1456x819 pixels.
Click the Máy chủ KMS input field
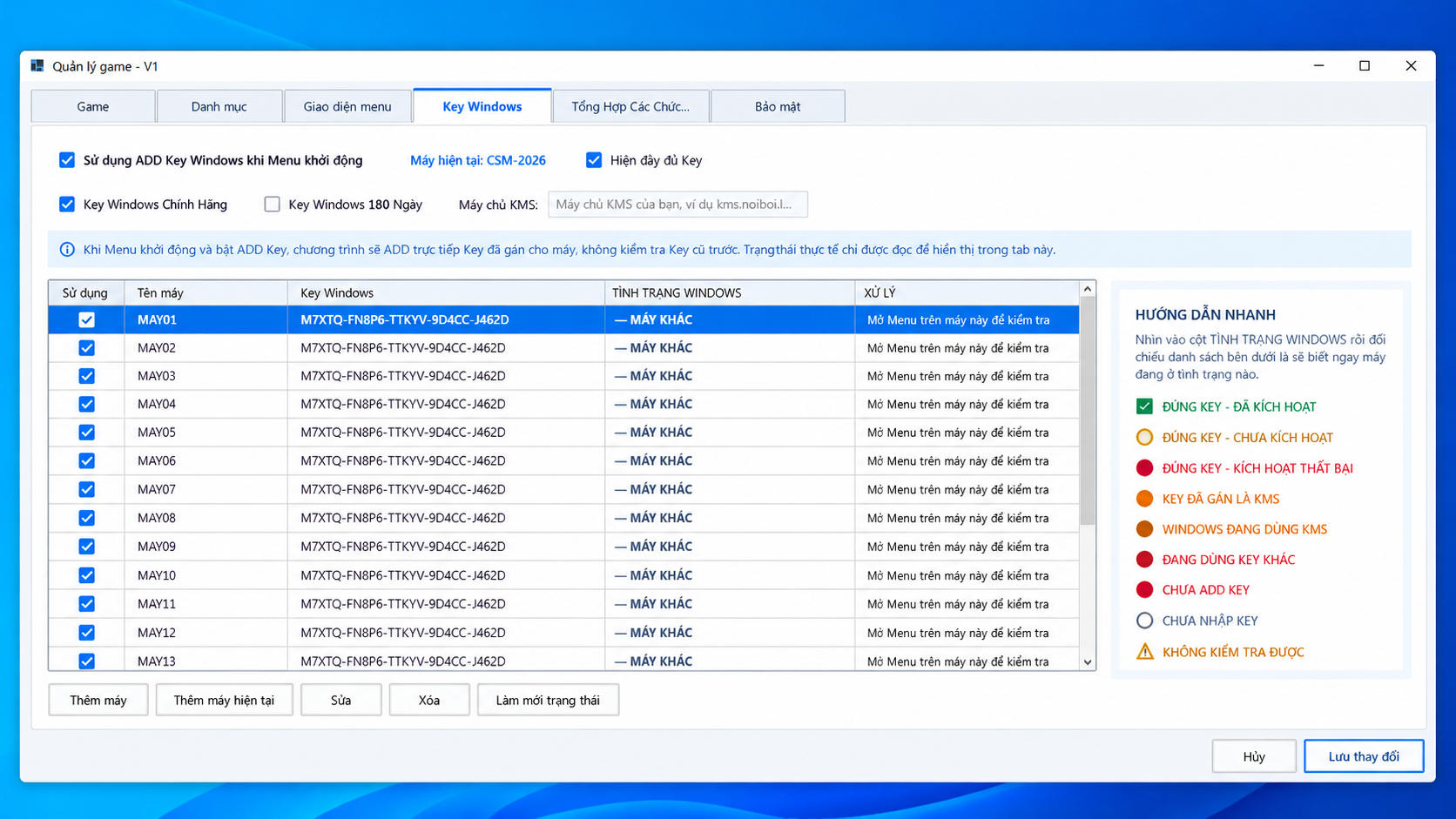677,205
